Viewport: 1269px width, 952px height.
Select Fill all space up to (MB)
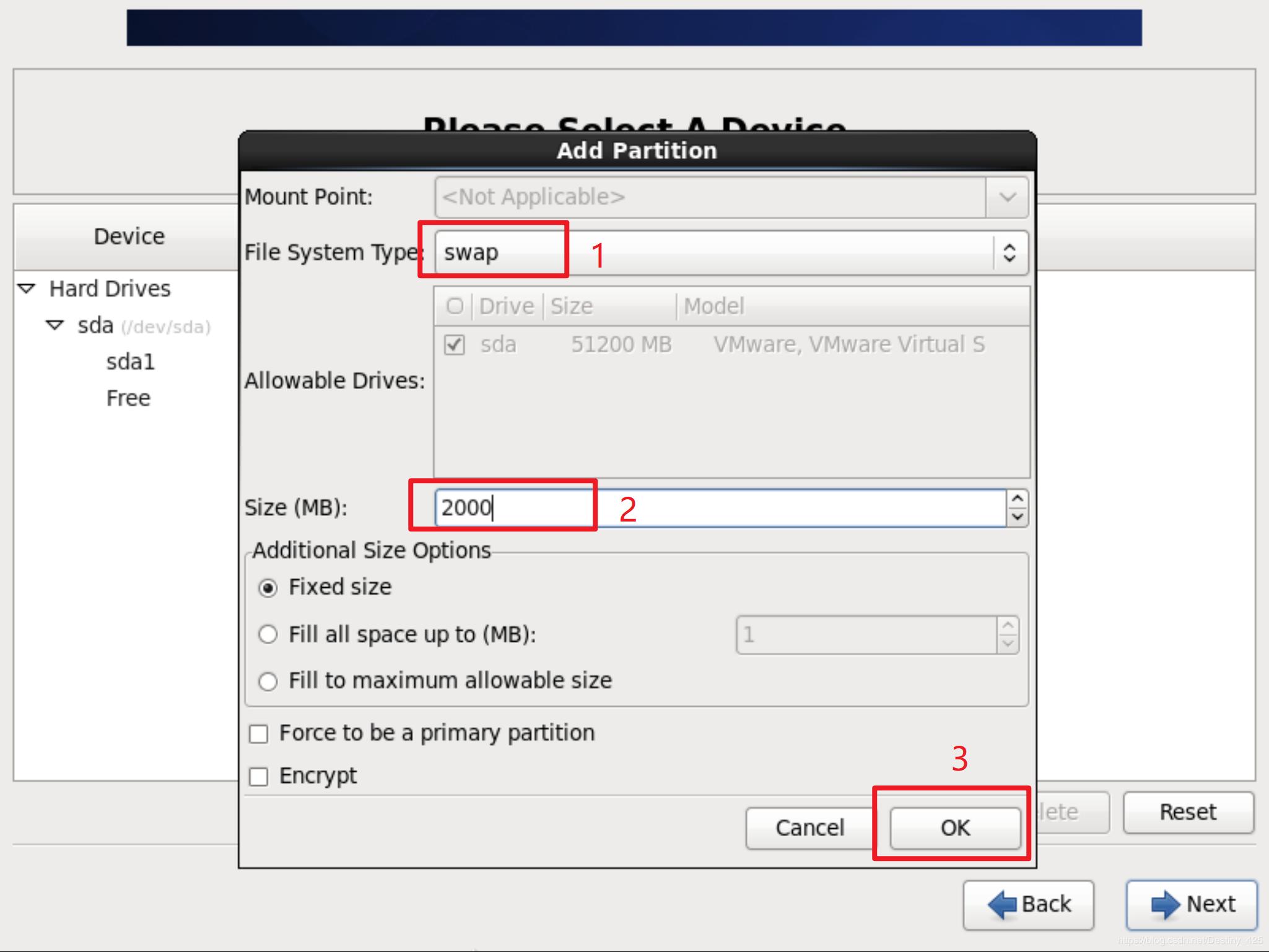pos(268,635)
